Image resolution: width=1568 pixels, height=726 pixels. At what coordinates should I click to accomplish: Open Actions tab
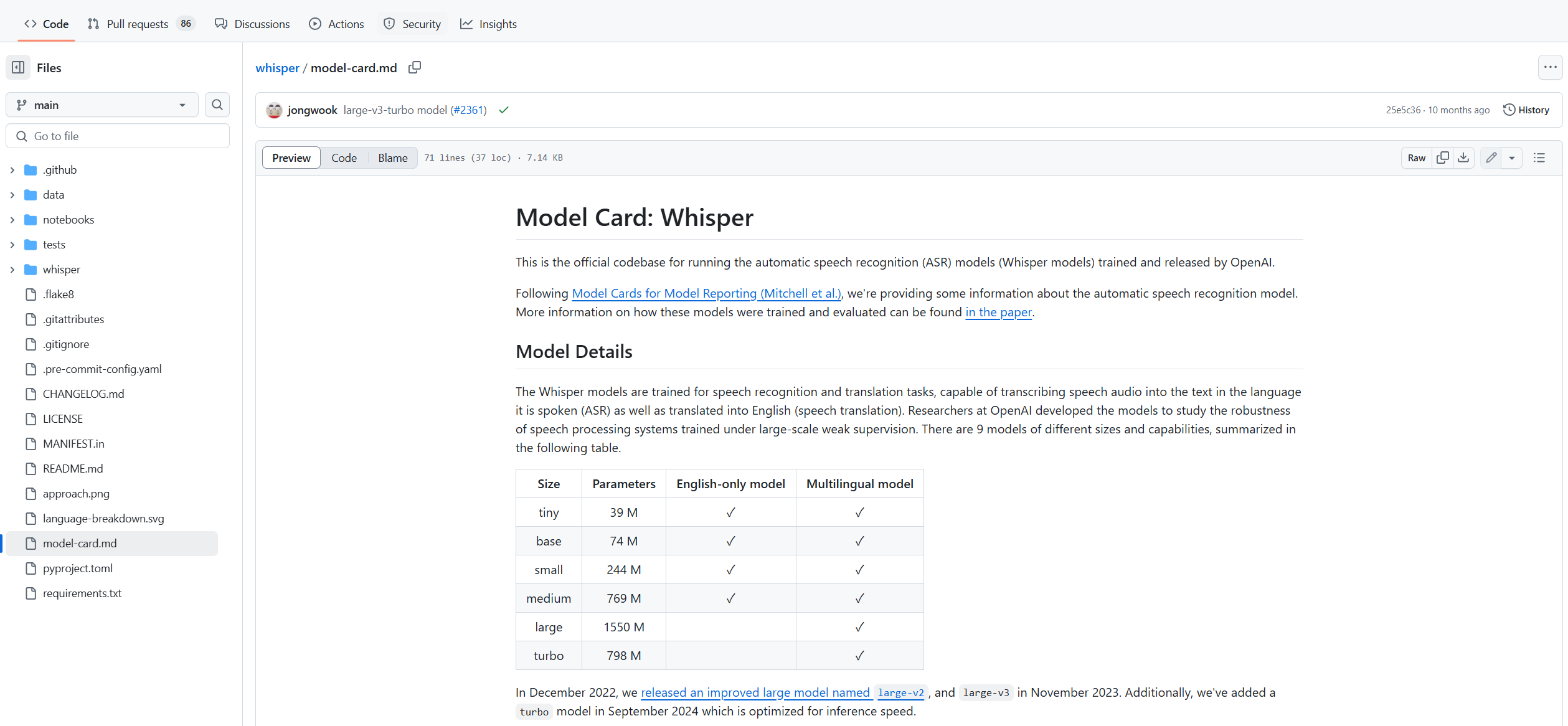(337, 24)
